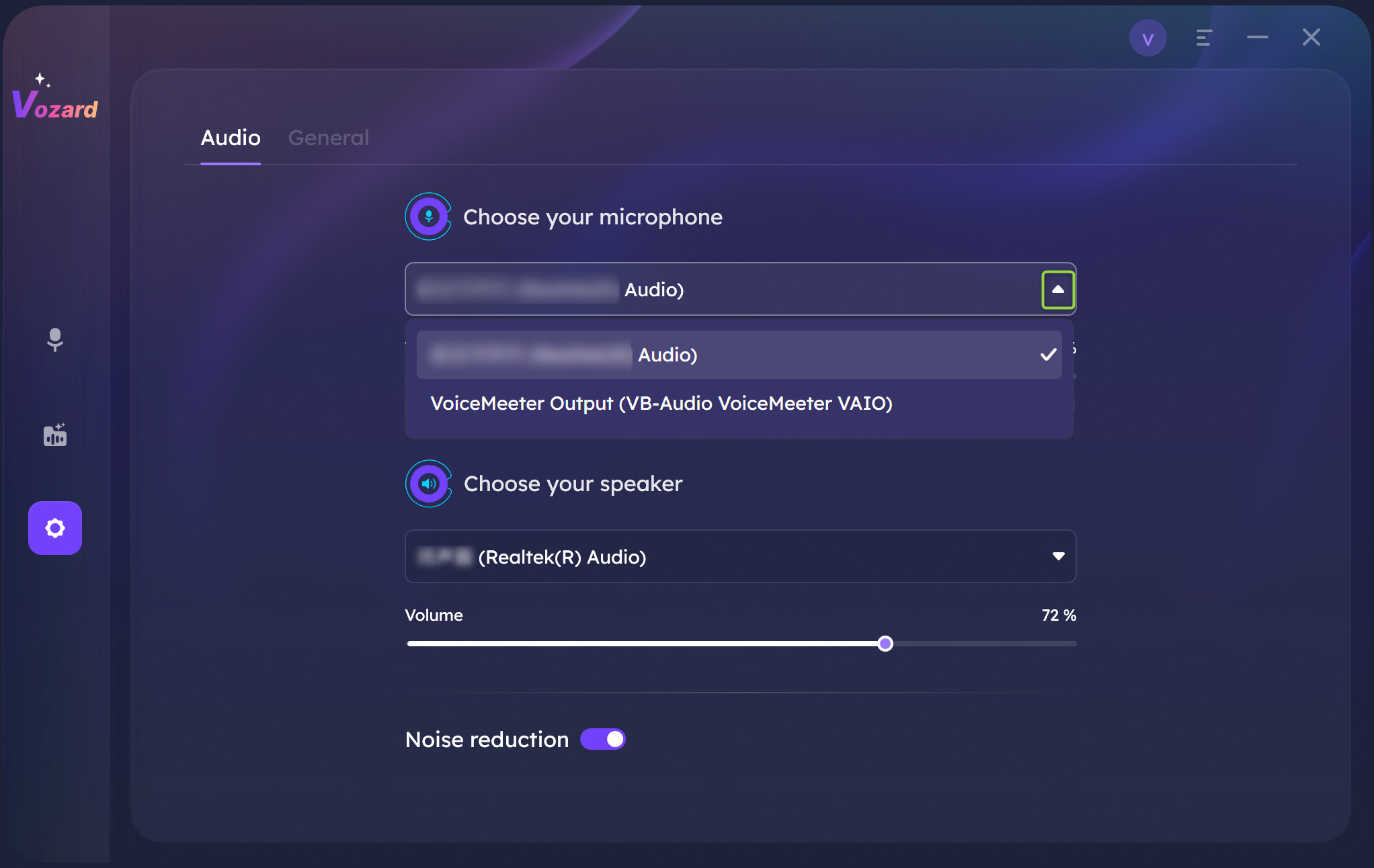The width and height of the screenshot is (1374, 868).
Task: Click the user profile avatar icon
Action: (x=1148, y=38)
